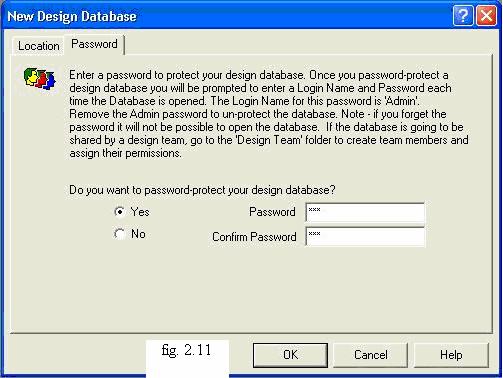
Task: Select the Password tab
Action: [94, 44]
